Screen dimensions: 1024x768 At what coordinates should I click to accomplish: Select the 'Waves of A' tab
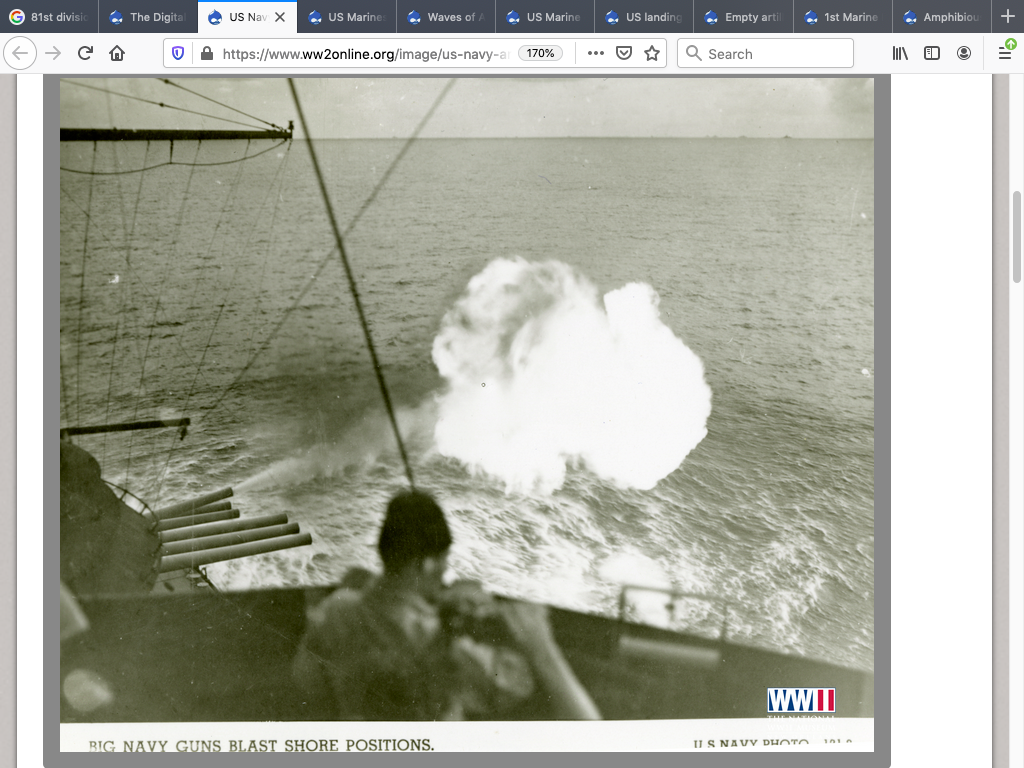click(445, 17)
